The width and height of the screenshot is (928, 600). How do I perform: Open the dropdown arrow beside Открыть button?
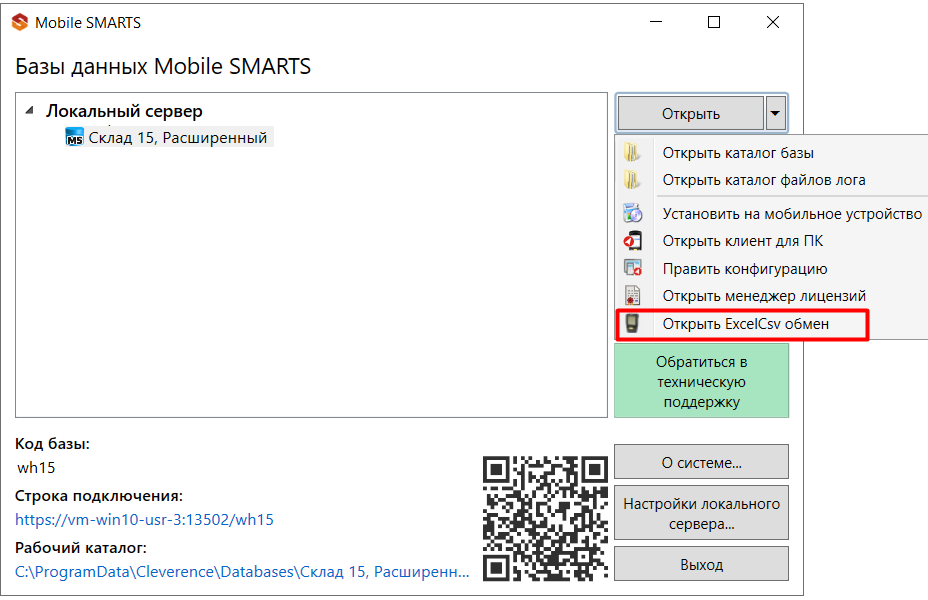[775, 113]
